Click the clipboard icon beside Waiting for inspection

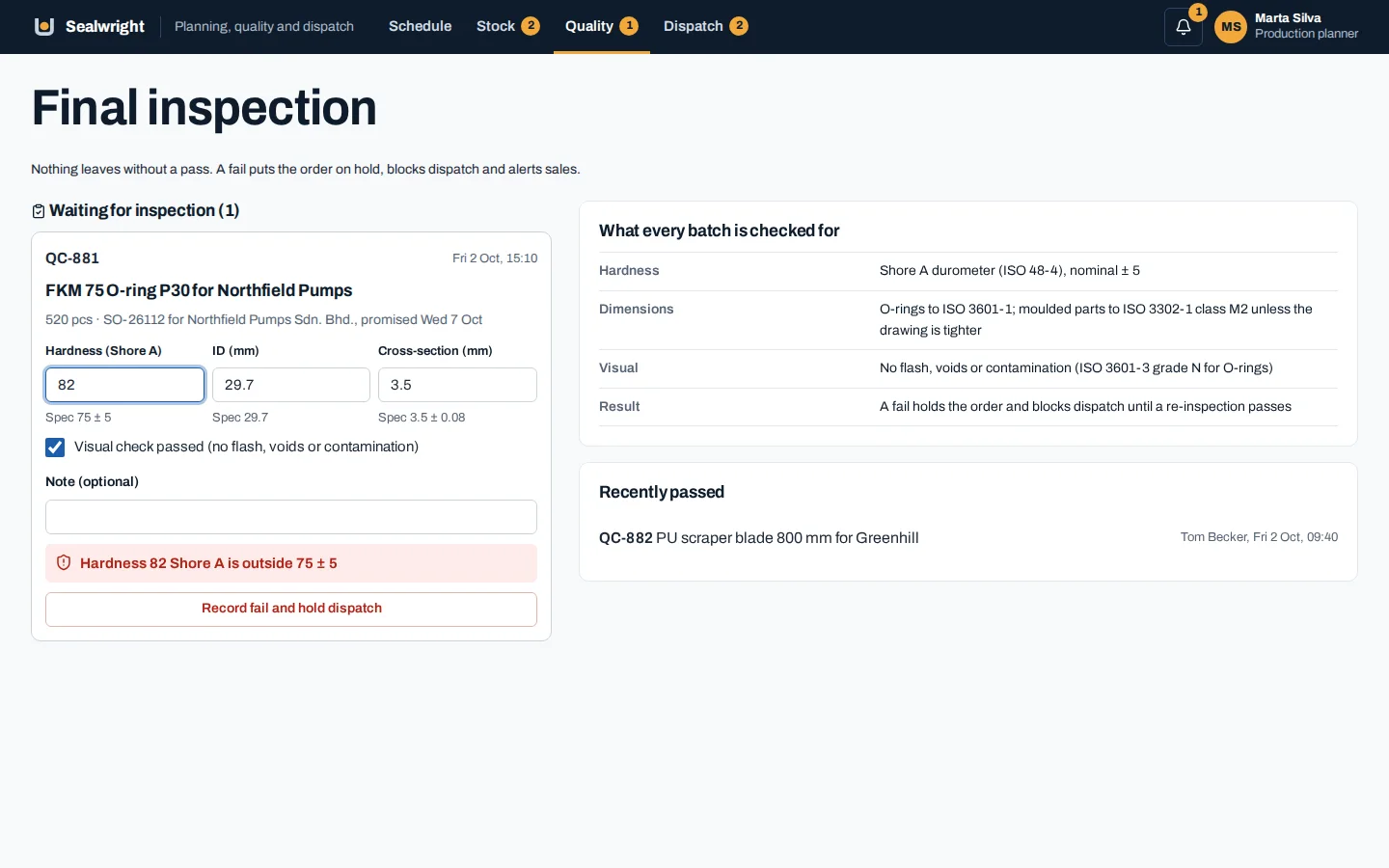pos(39,211)
